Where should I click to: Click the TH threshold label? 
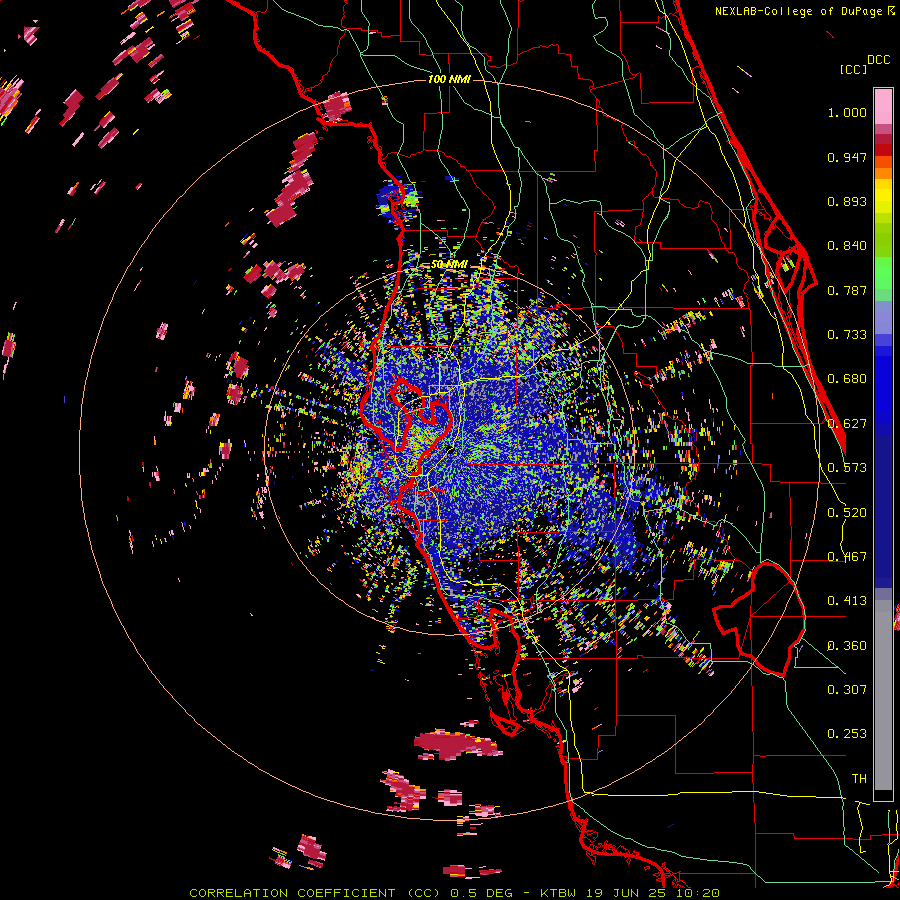tap(859, 779)
